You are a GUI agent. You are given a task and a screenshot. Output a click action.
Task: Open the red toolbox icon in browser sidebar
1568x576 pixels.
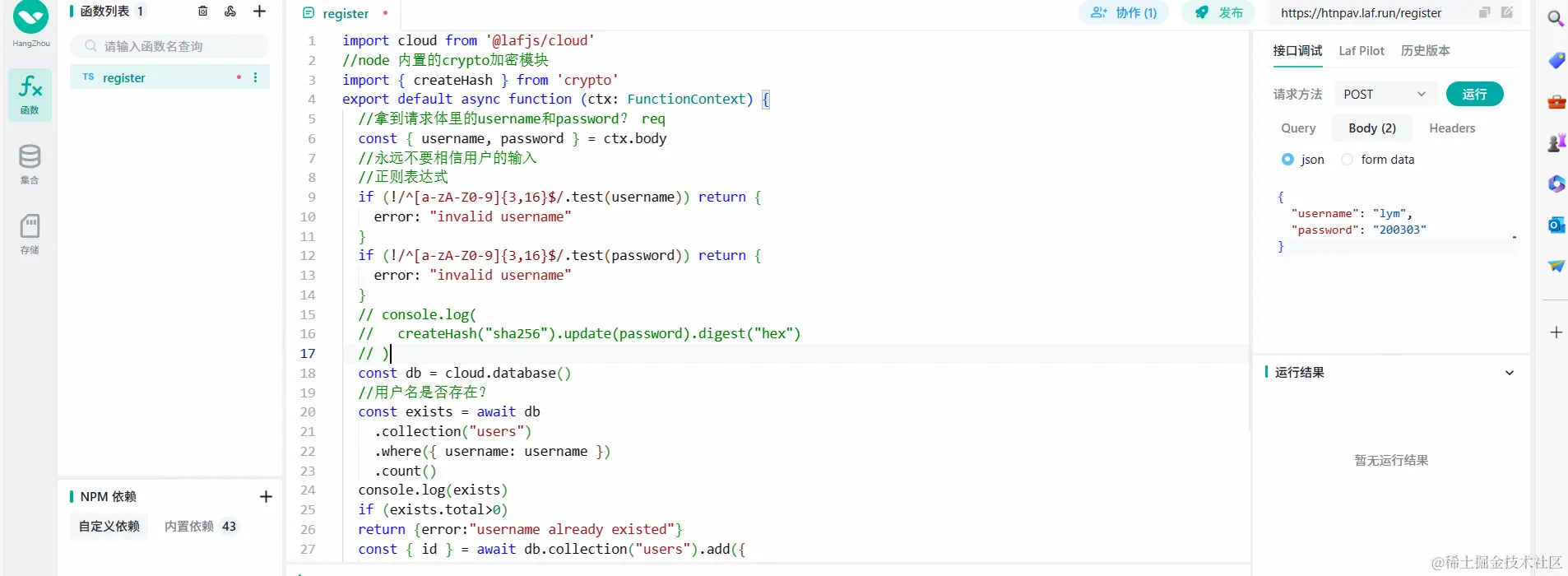pos(1556,102)
